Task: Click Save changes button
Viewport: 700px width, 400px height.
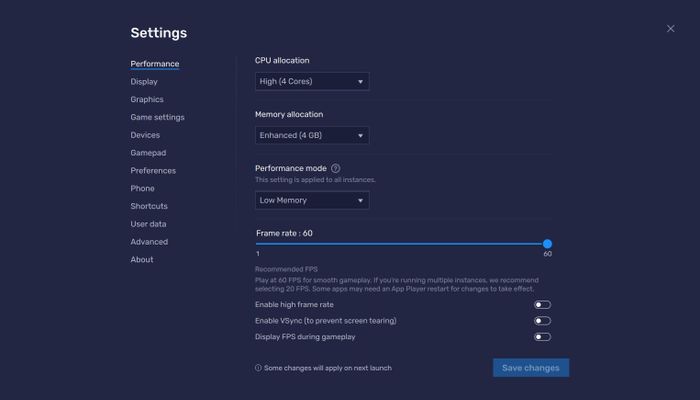Action: pos(531,368)
